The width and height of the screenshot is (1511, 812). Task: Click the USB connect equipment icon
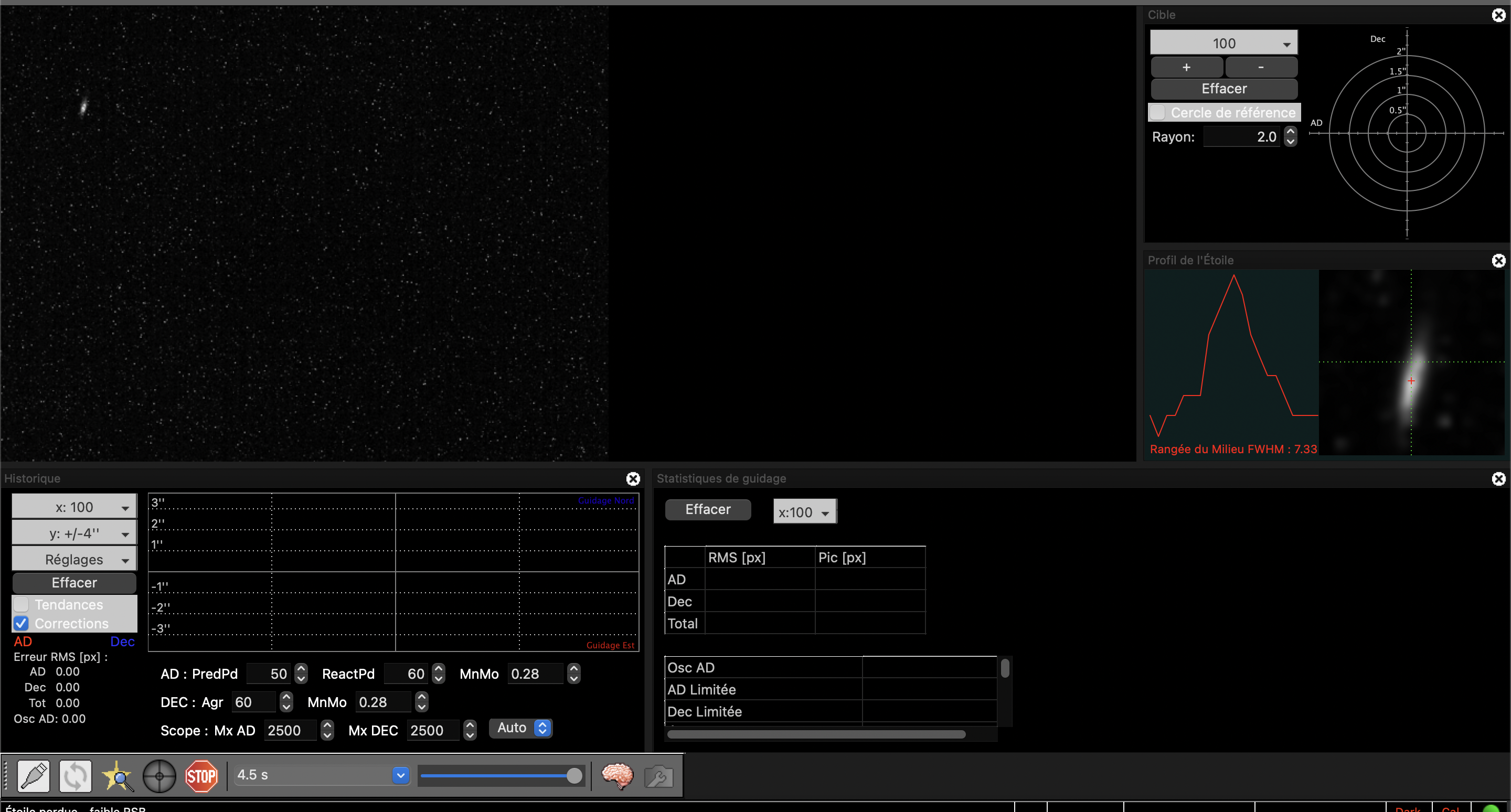[34, 776]
